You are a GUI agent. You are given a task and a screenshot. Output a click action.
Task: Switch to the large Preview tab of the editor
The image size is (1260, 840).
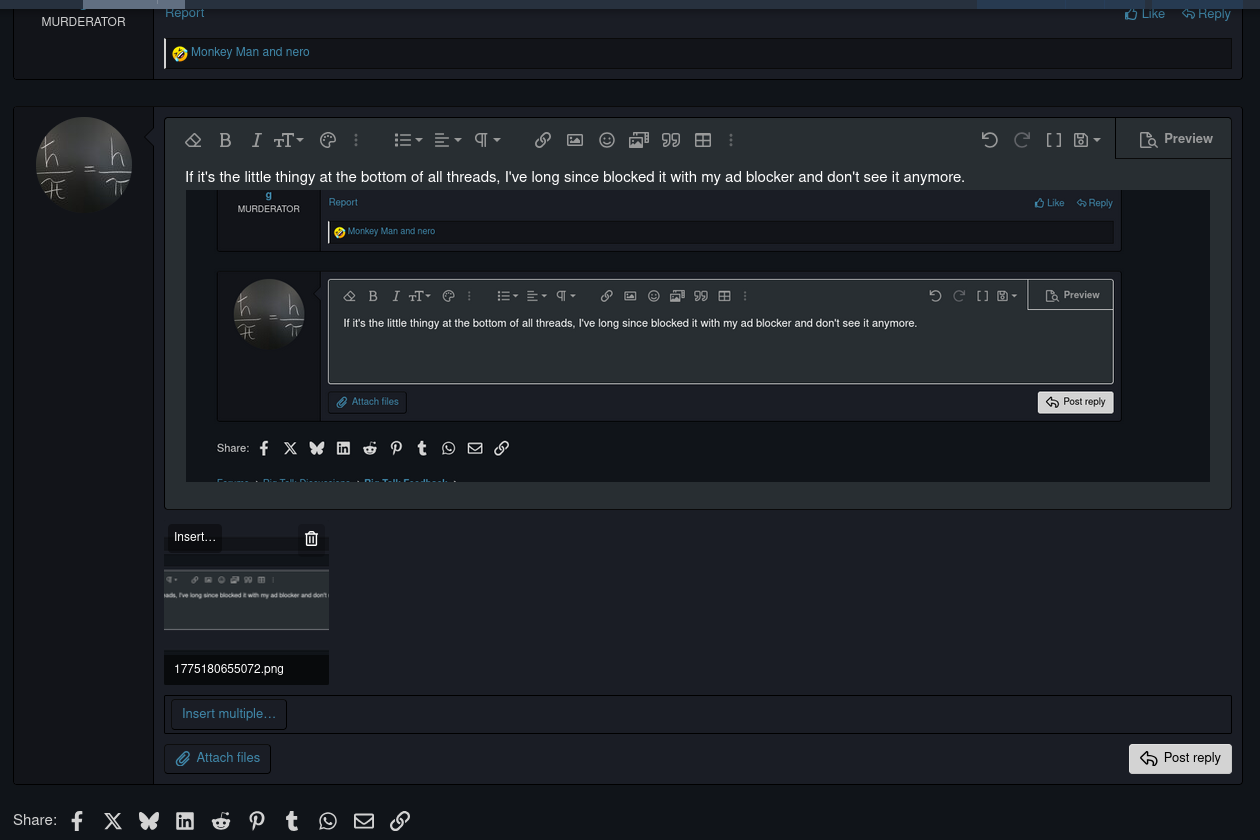(x=1175, y=140)
